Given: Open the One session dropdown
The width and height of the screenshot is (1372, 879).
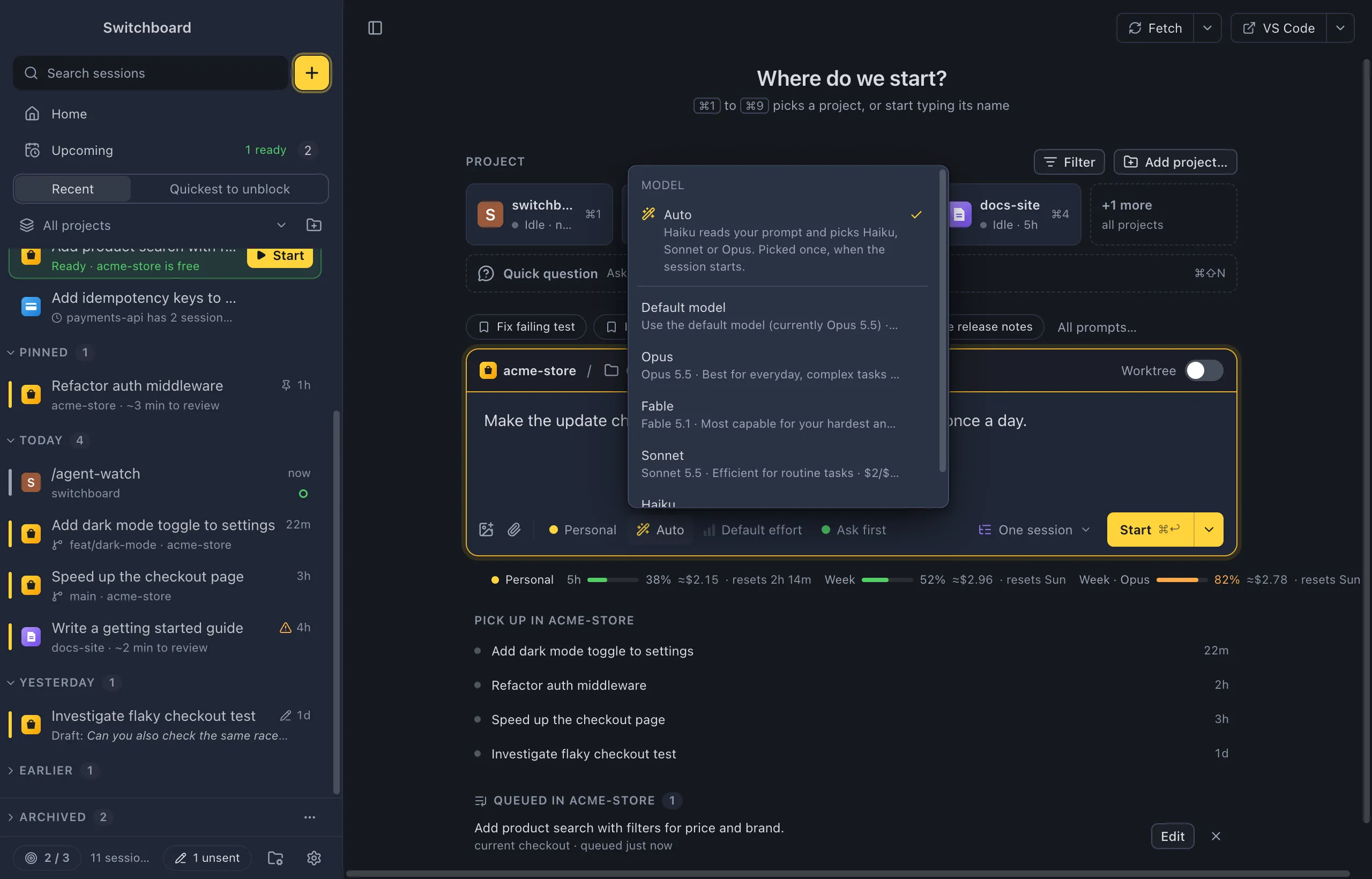Looking at the screenshot, I should click(x=1034, y=530).
